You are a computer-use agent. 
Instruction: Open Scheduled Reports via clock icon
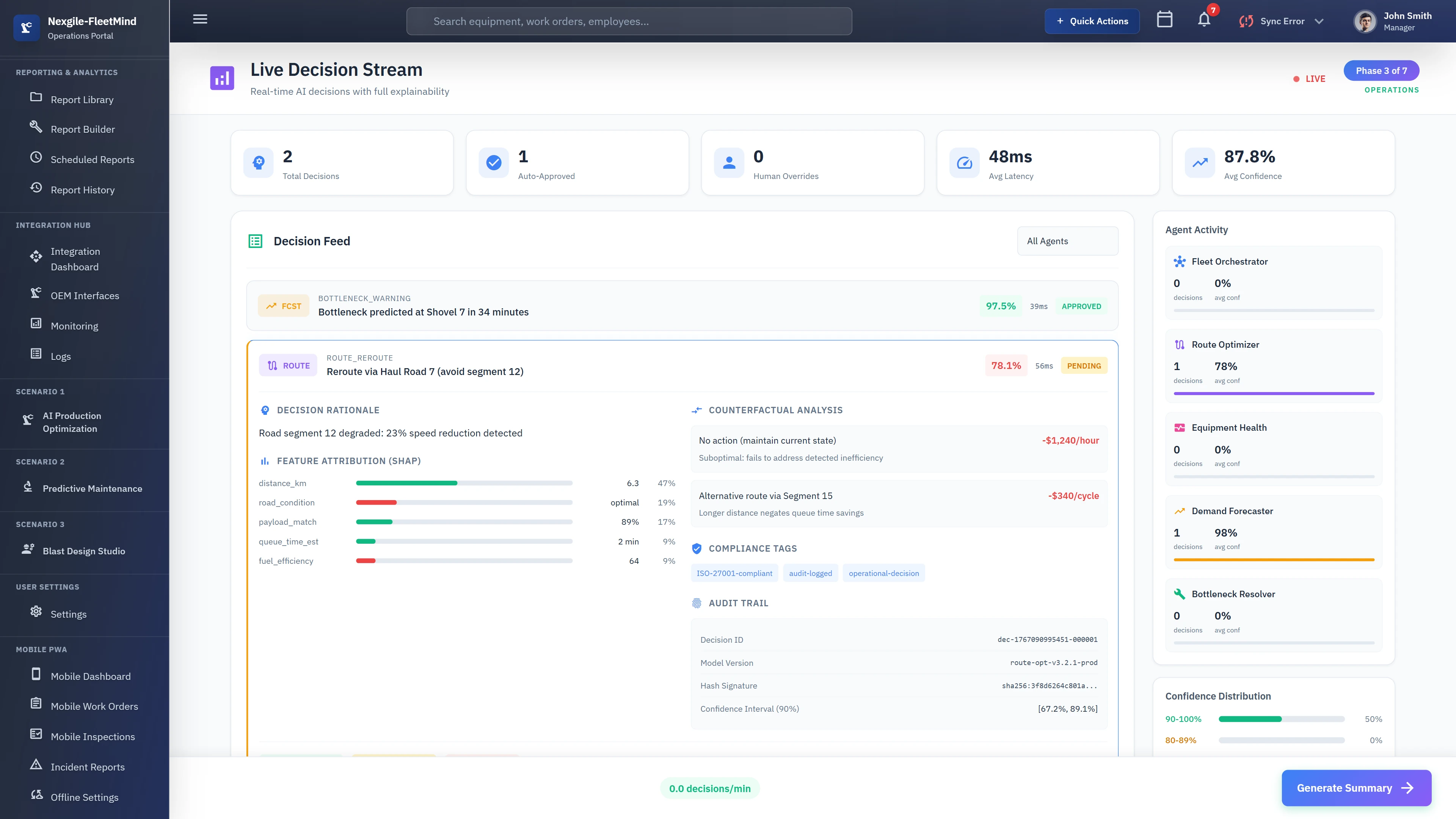[x=36, y=159]
